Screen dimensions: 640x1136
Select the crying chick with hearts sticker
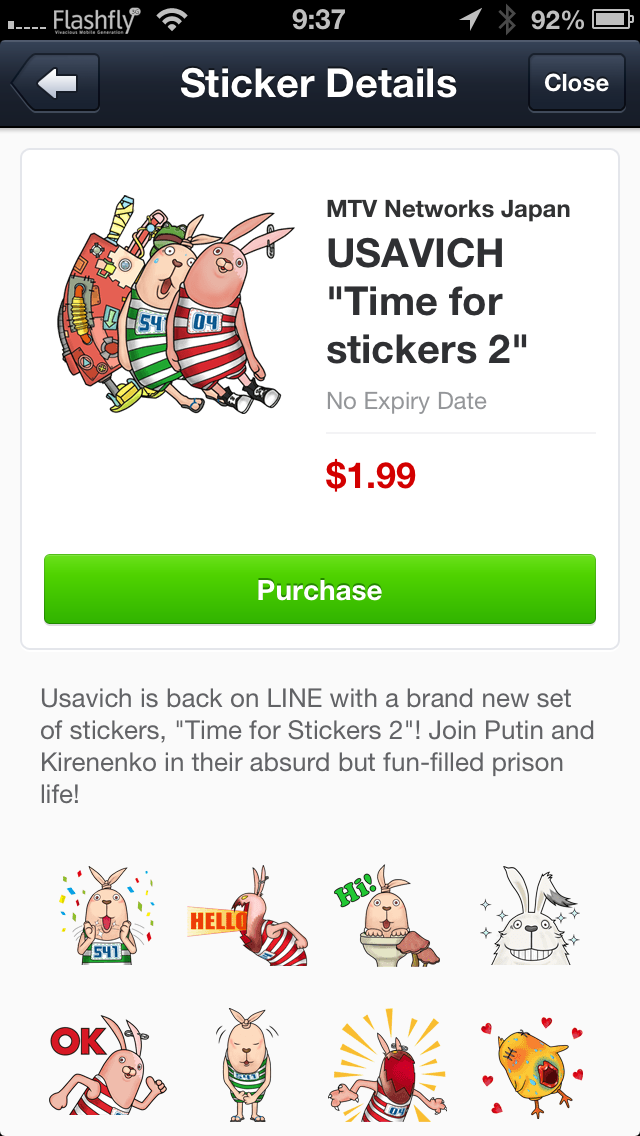click(x=530, y=1064)
